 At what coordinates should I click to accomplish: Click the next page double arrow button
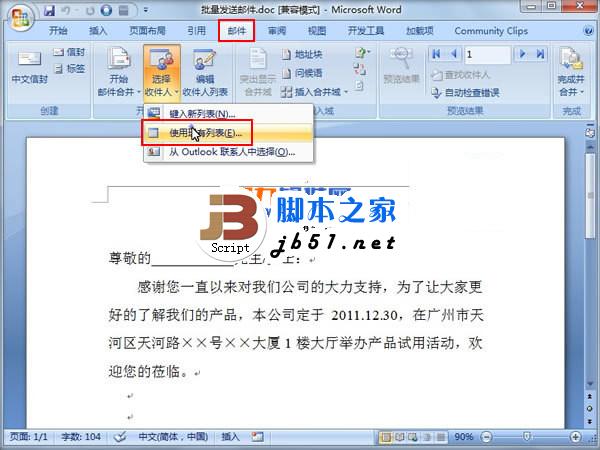coord(590,421)
